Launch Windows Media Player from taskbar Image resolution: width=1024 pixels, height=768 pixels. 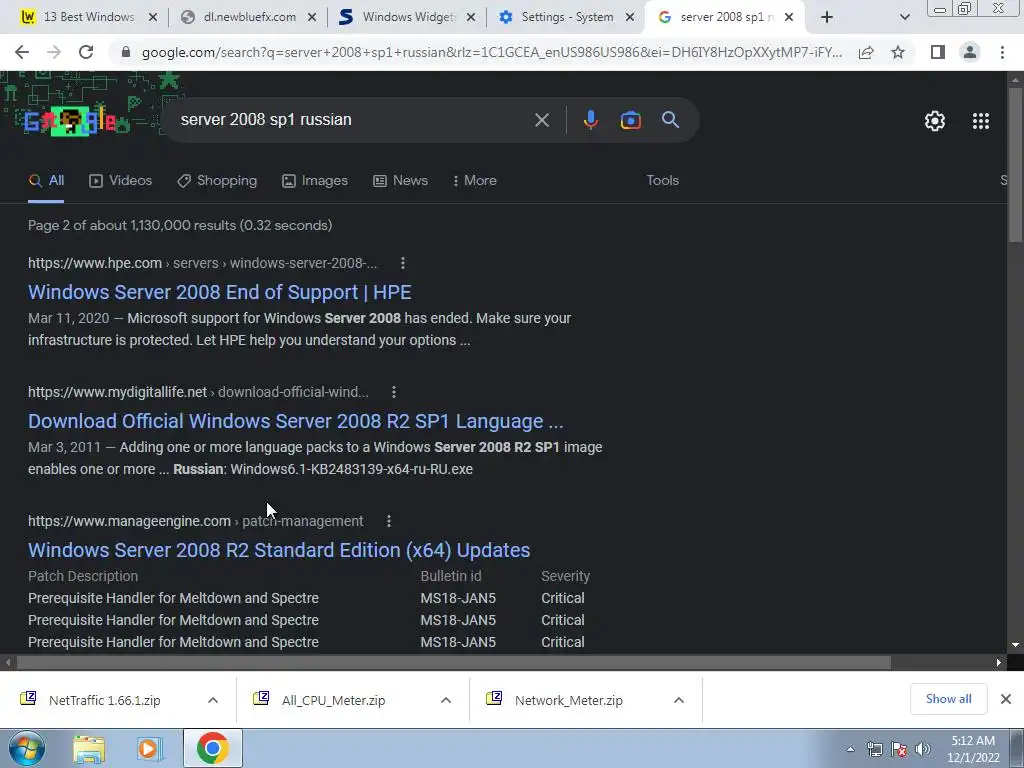coord(149,748)
